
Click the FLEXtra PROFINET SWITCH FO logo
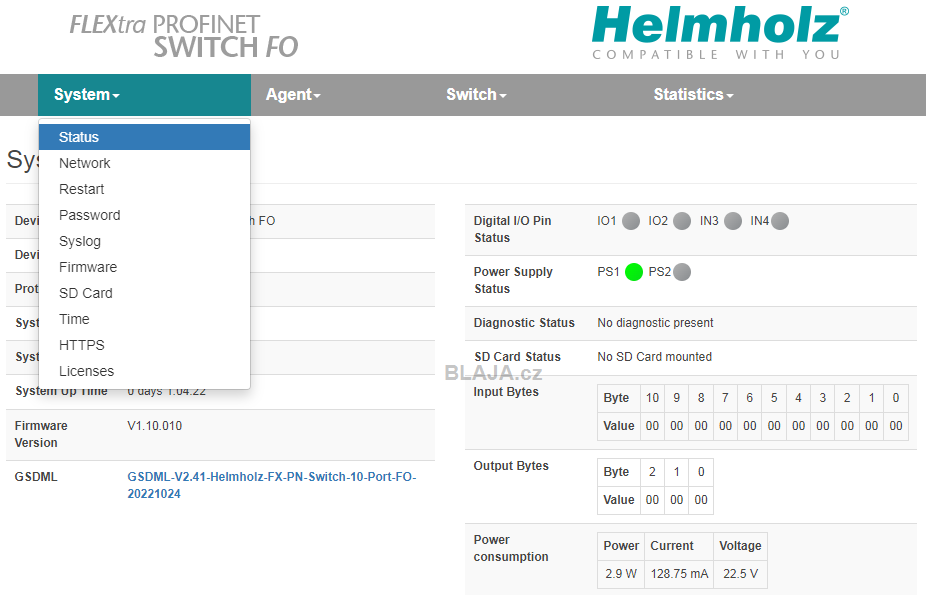pos(184,37)
